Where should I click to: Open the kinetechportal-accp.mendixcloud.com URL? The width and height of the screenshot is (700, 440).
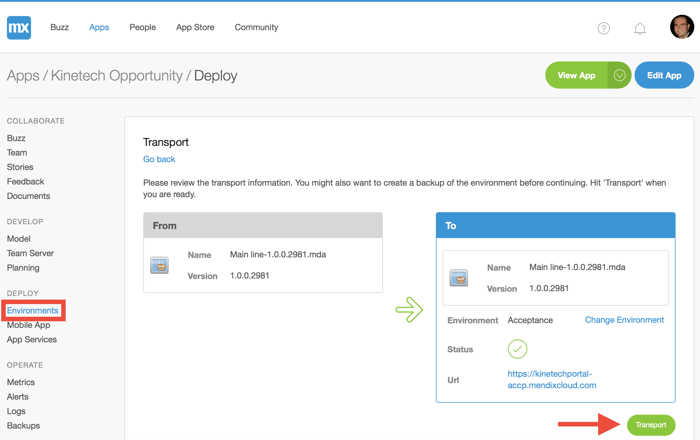click(551, 379)
